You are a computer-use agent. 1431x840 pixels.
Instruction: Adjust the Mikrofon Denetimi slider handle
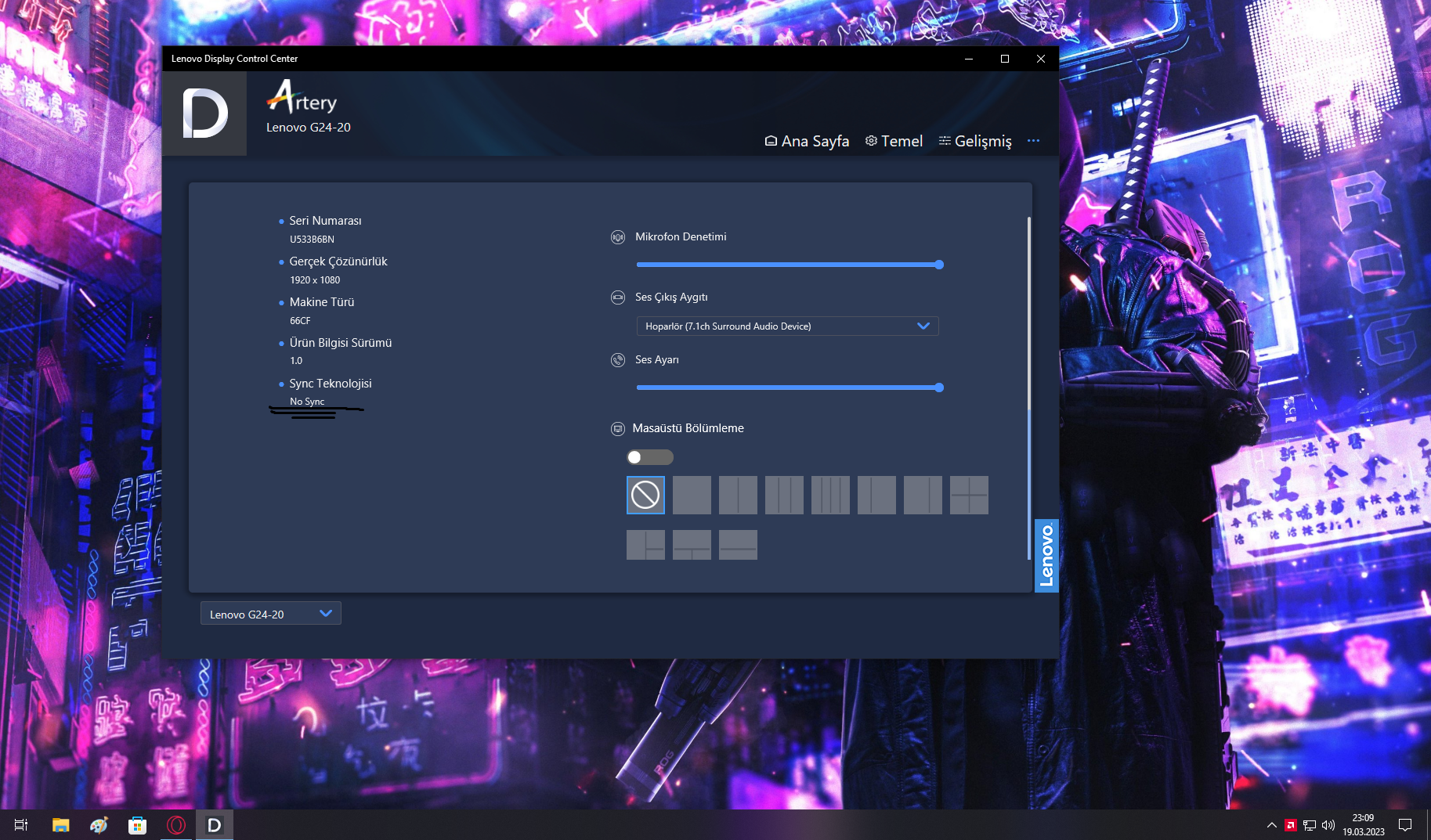tap(939, 265)
